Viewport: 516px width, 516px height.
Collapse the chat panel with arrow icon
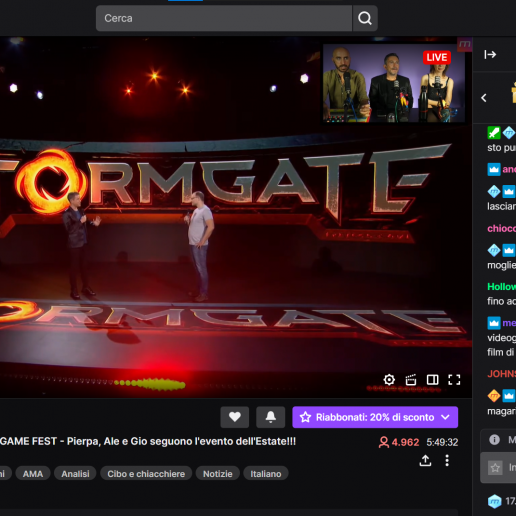[x=490, y=54]
